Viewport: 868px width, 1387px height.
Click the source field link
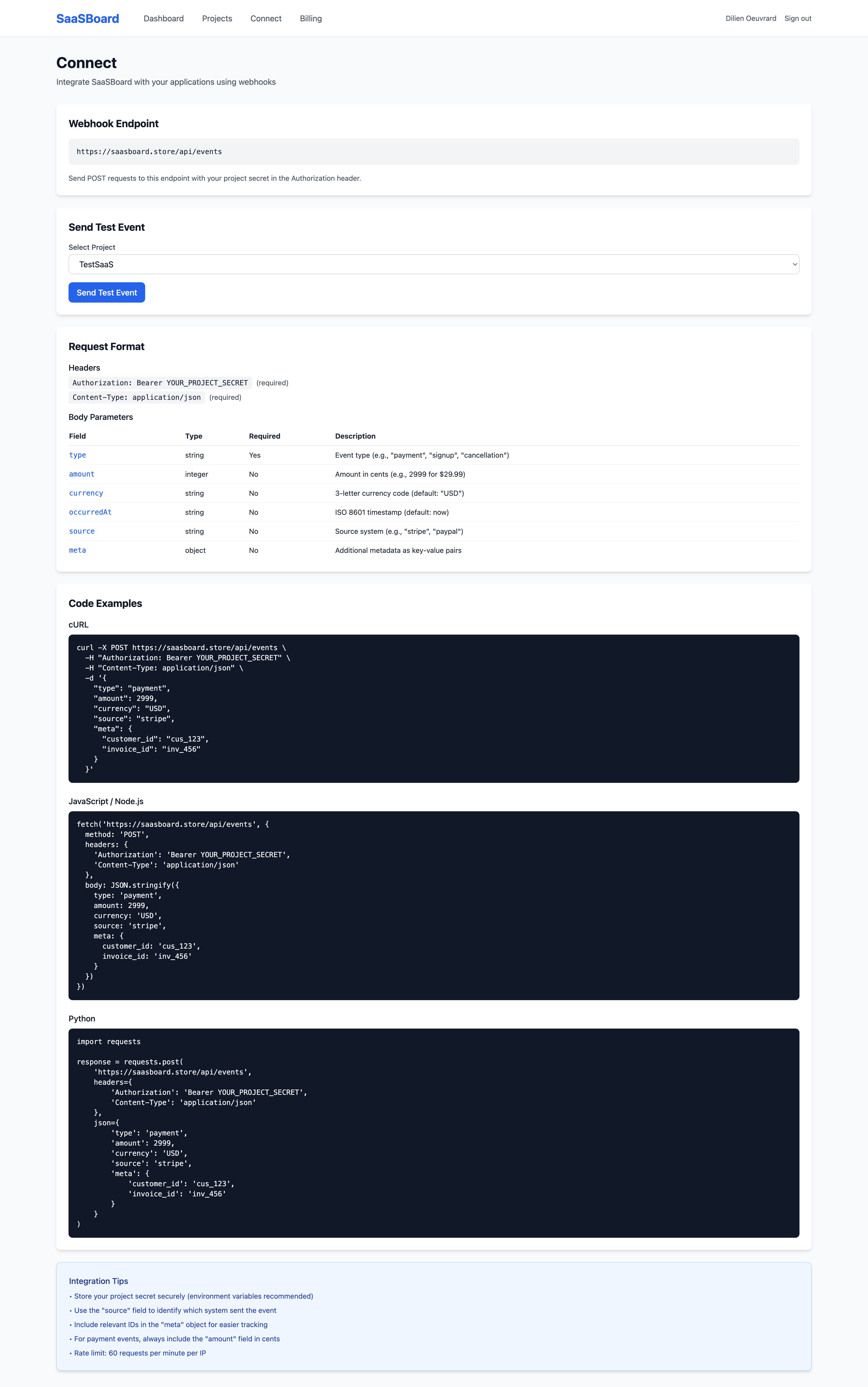[81, 531]
